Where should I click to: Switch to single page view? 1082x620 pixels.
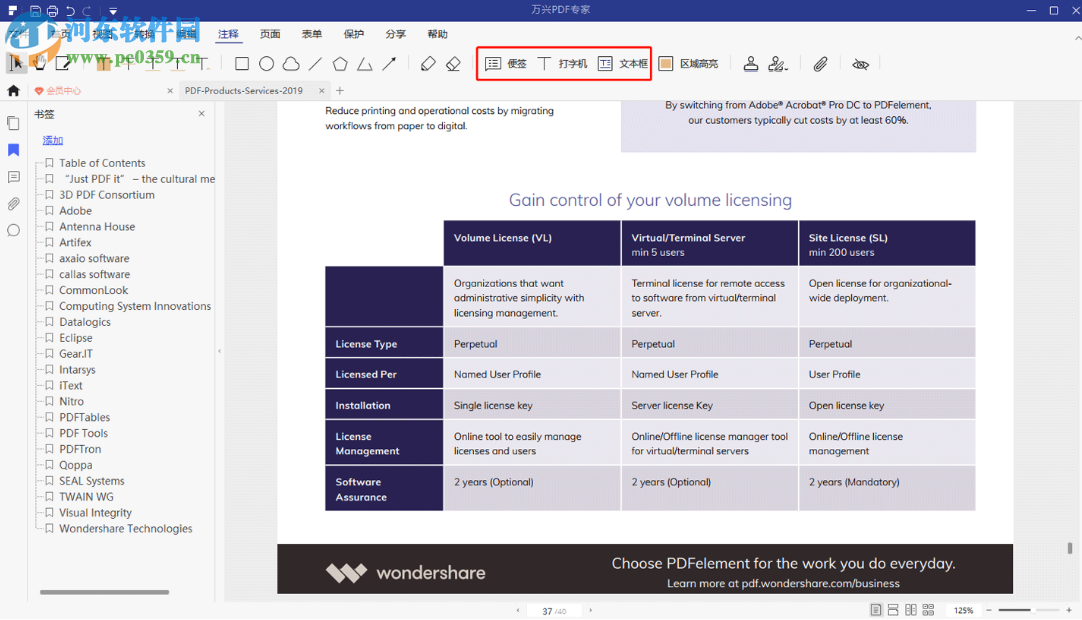(876, 610)
